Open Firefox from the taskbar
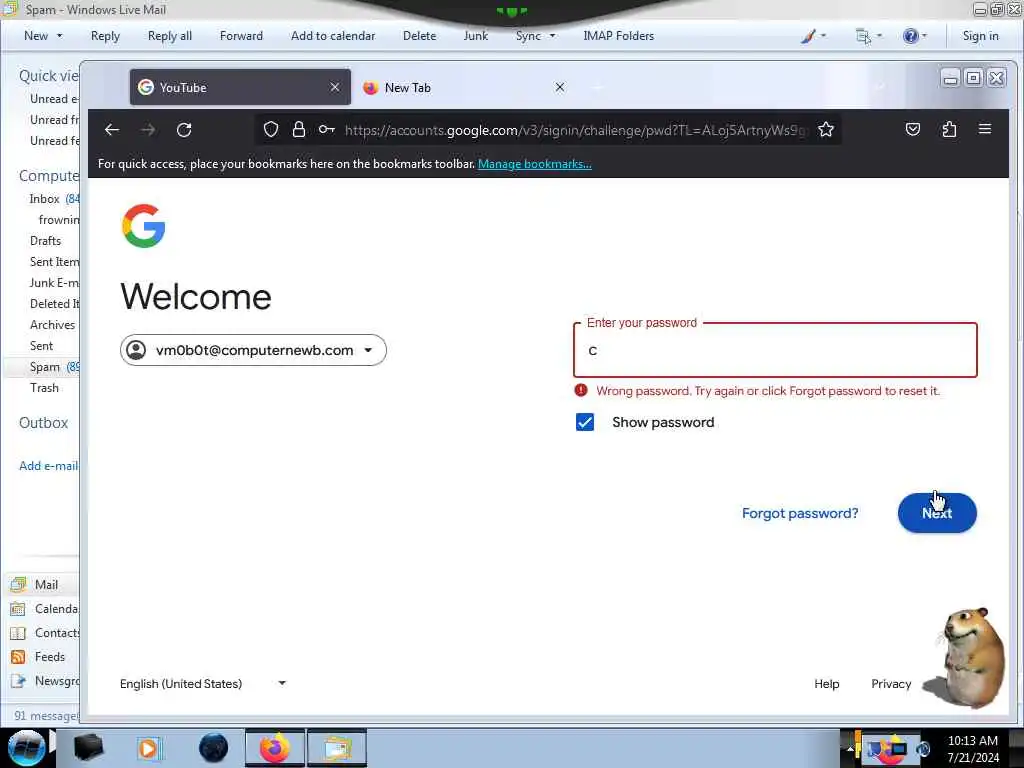This screenshot has width=1024, height=768. (274, 748)
